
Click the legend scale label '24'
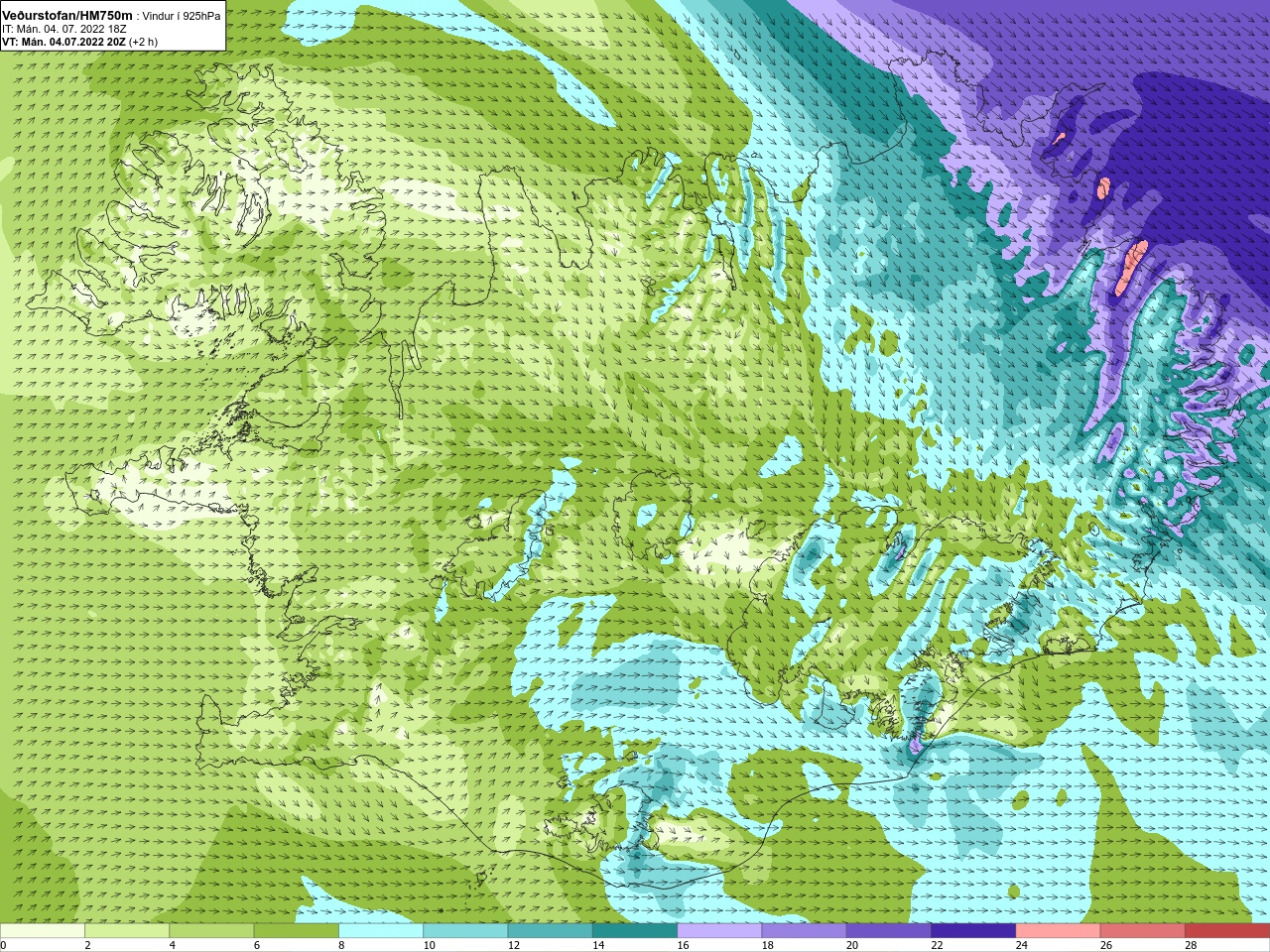tap(1022, 945)
